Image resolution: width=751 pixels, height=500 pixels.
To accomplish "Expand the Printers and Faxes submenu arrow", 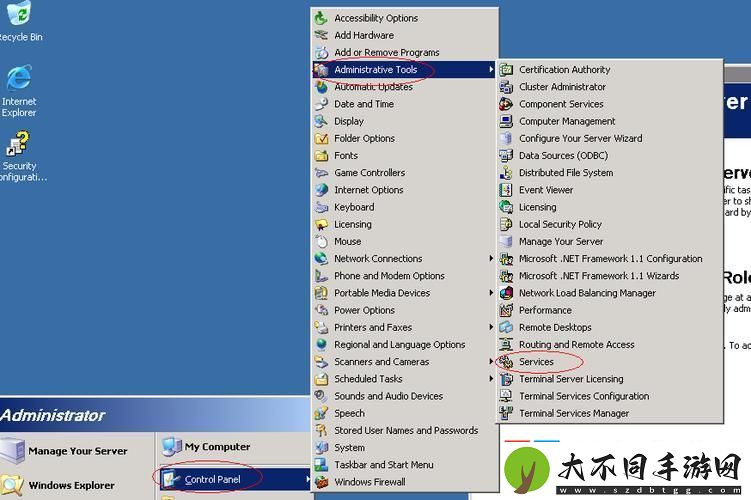I will tap(491, 327).
